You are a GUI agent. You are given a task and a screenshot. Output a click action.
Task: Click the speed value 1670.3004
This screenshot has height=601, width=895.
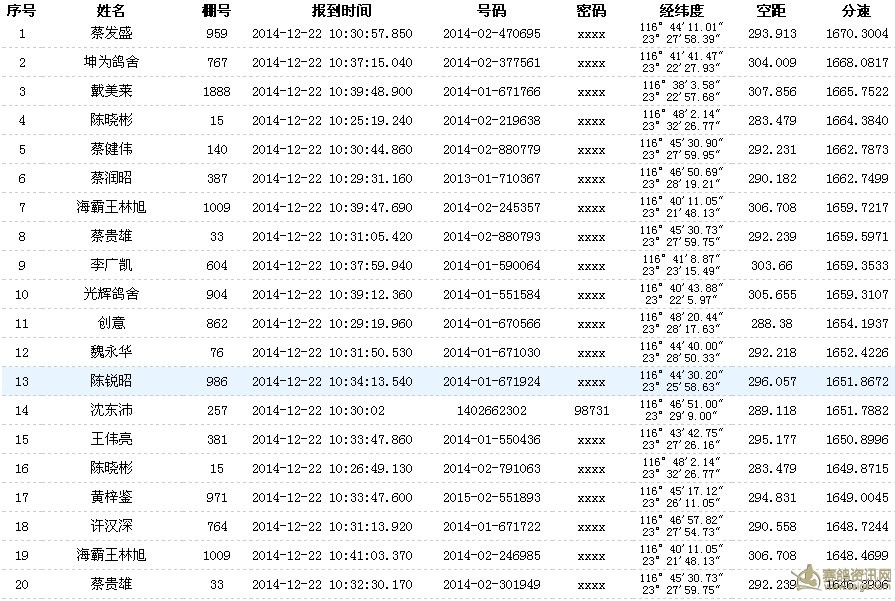(857, 34)
